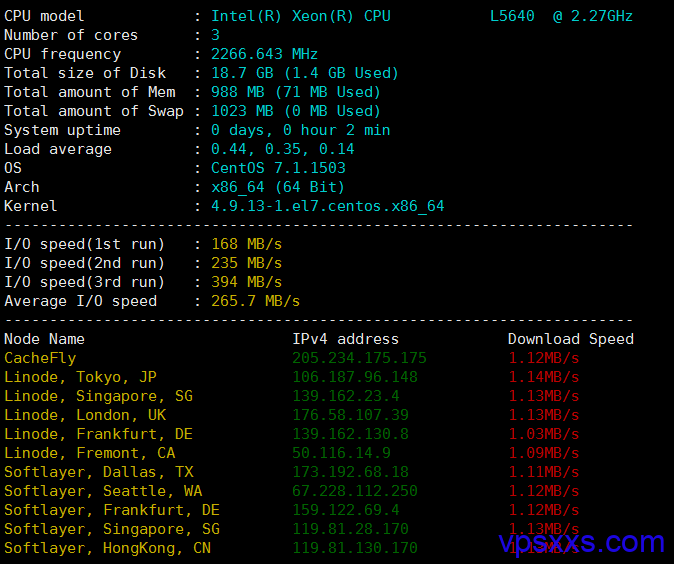Select the 'Linode, London, UK' node
This screenshot has height=564, width=674.
pyautogui.click(x=85, y=415)
